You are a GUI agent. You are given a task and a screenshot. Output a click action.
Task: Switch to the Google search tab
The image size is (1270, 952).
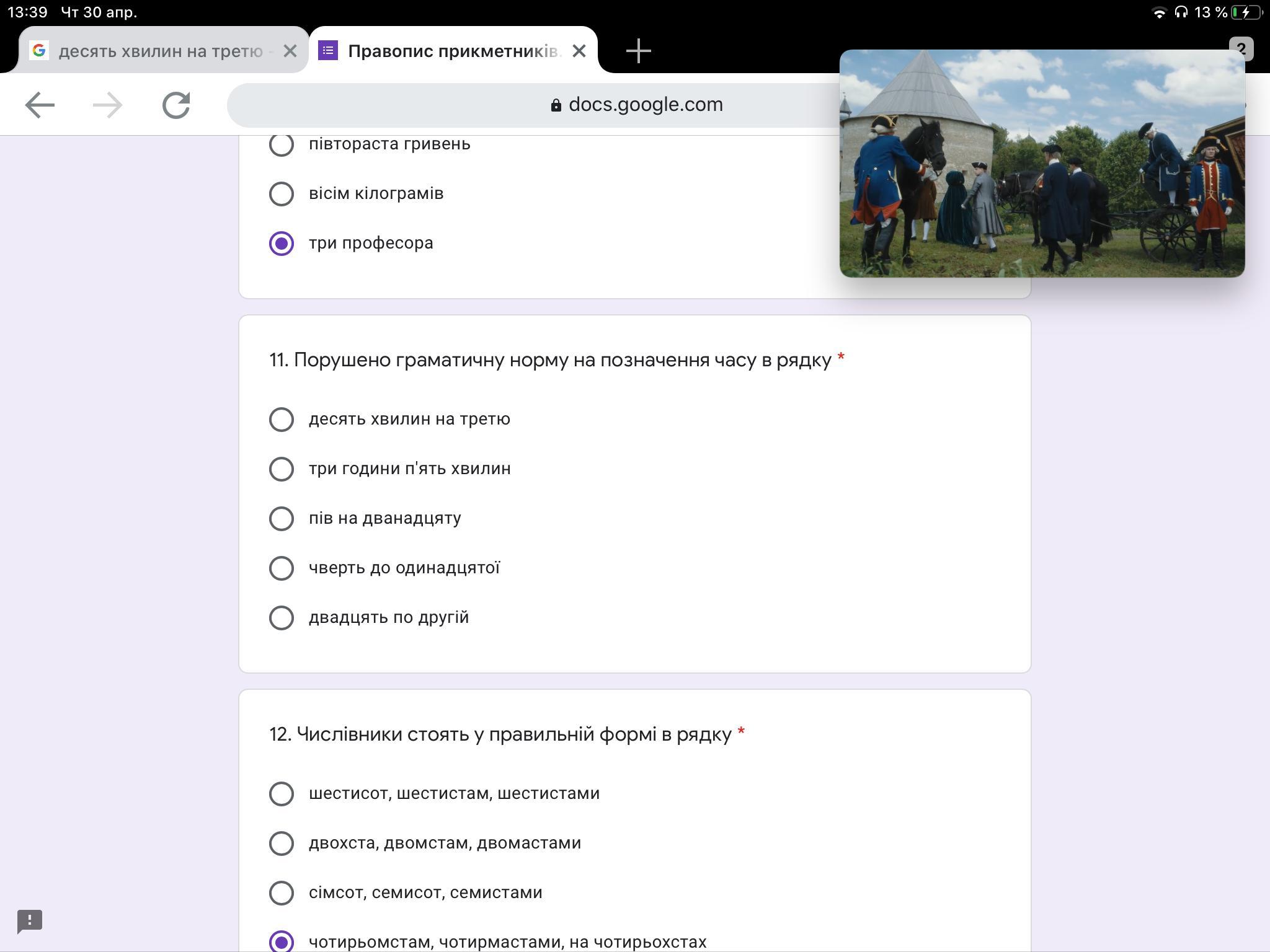click(164, 51)
